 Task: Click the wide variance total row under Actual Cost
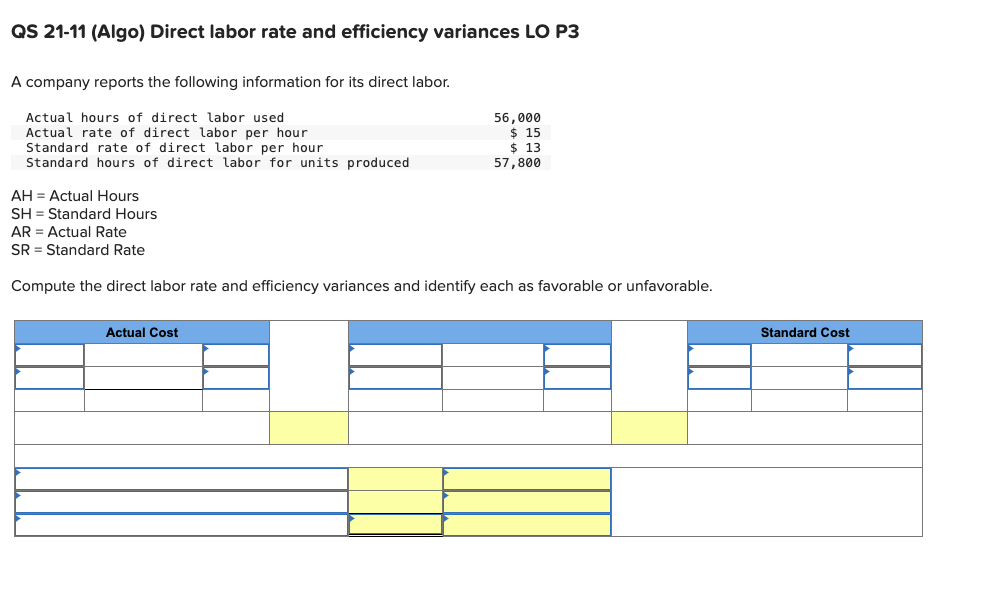pos(140,427)
